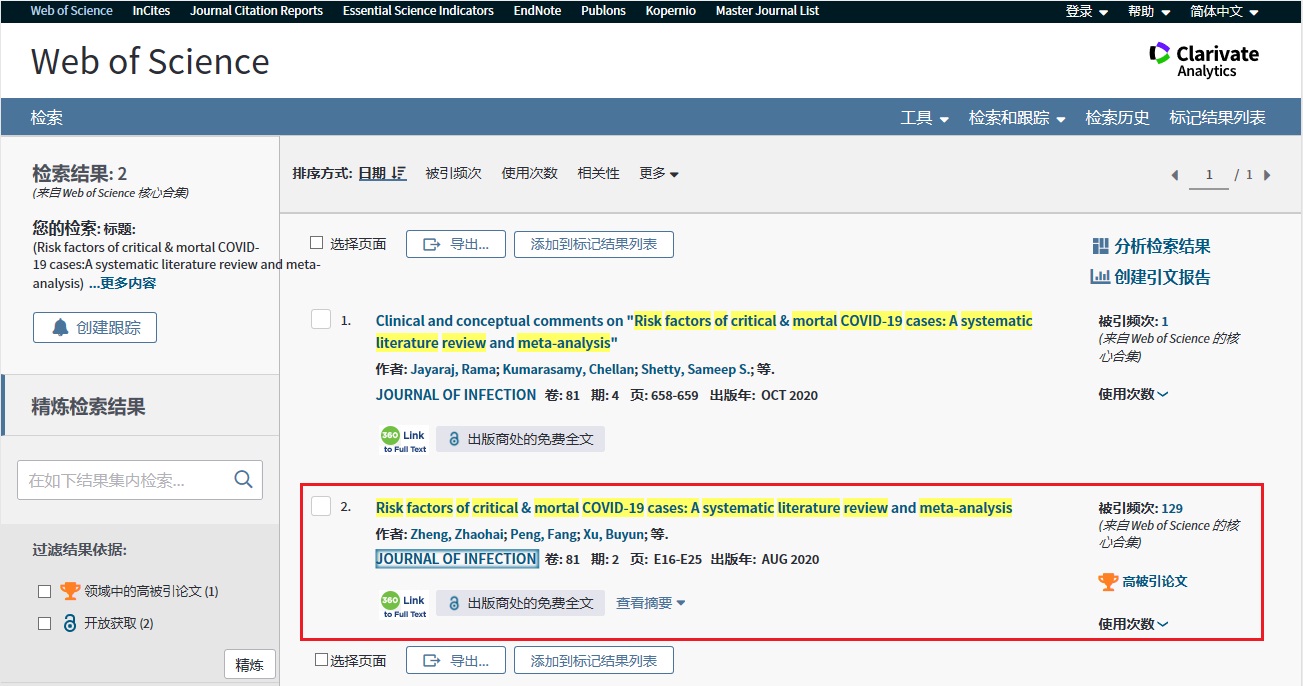The image size is (1303, 686).
Task: Click the bottom 添加到标记结果列表 button
Action: (594, 660)
